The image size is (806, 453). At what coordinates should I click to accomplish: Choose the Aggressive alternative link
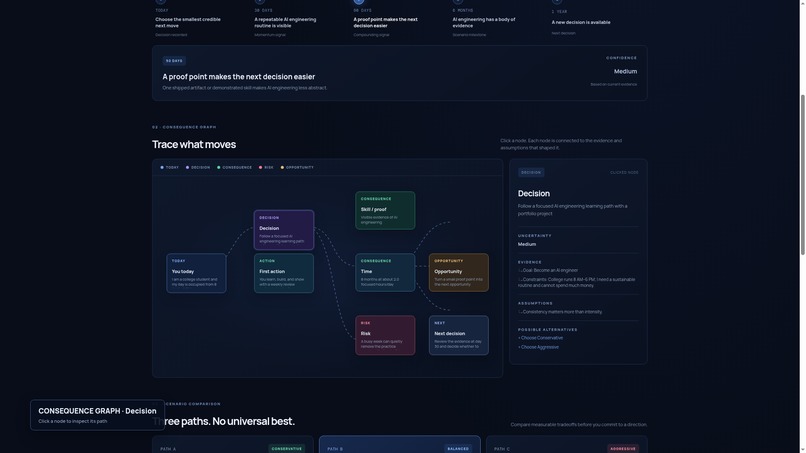tap(538, 347)
